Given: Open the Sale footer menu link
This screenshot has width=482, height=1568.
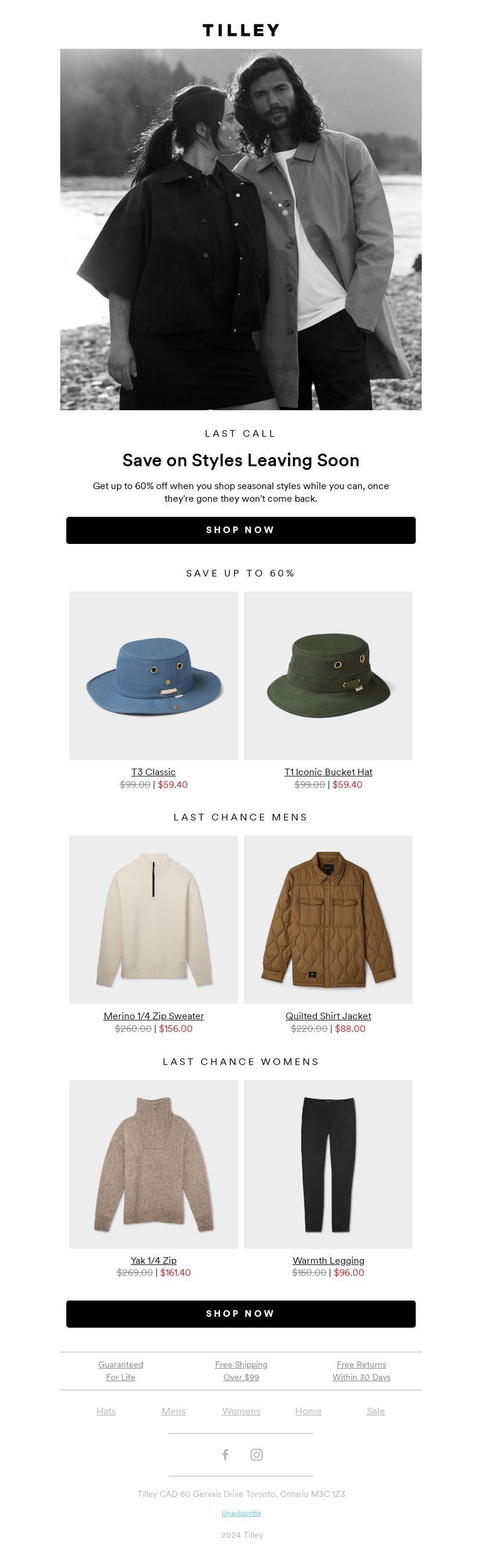Looking at the screenshot, I should [x=375, y=1411].
